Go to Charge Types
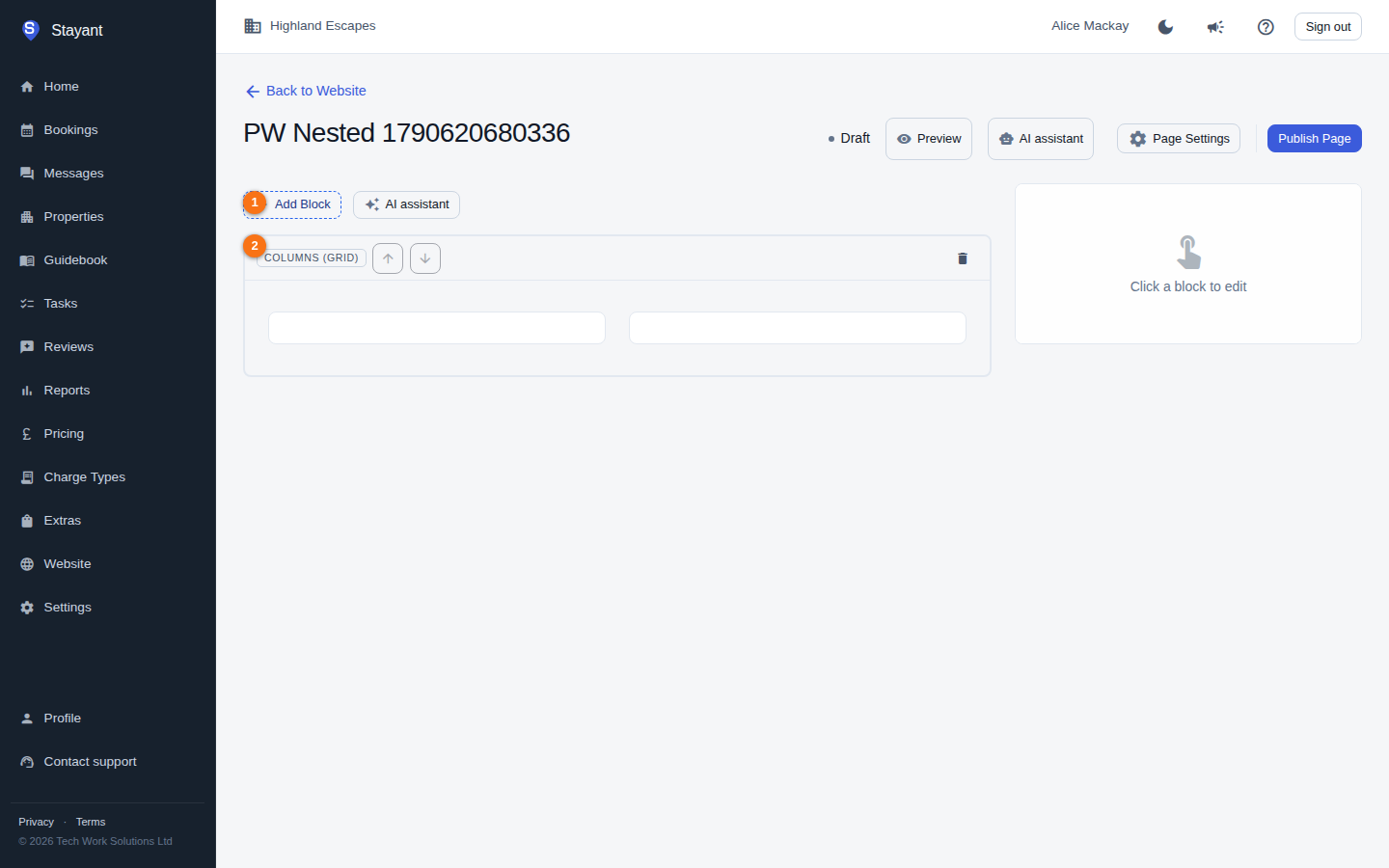Image resolution: width=1389 pixels, height=868 pixels. click(108, 477)
